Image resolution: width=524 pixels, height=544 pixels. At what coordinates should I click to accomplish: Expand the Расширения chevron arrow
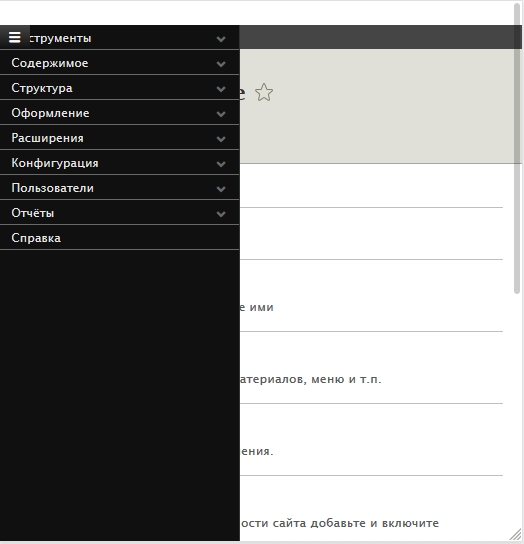221,138
